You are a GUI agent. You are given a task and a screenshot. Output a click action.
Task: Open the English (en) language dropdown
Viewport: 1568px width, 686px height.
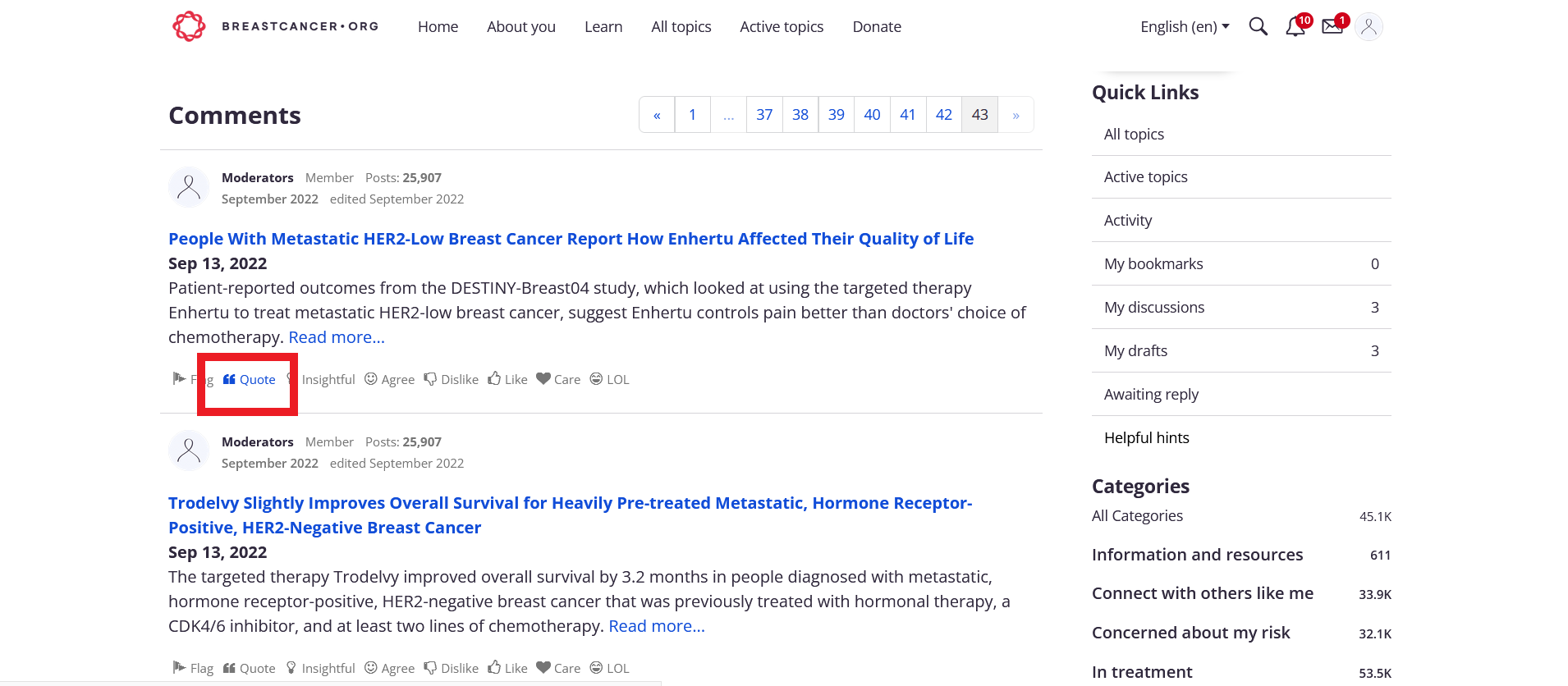pos(1185,26)
